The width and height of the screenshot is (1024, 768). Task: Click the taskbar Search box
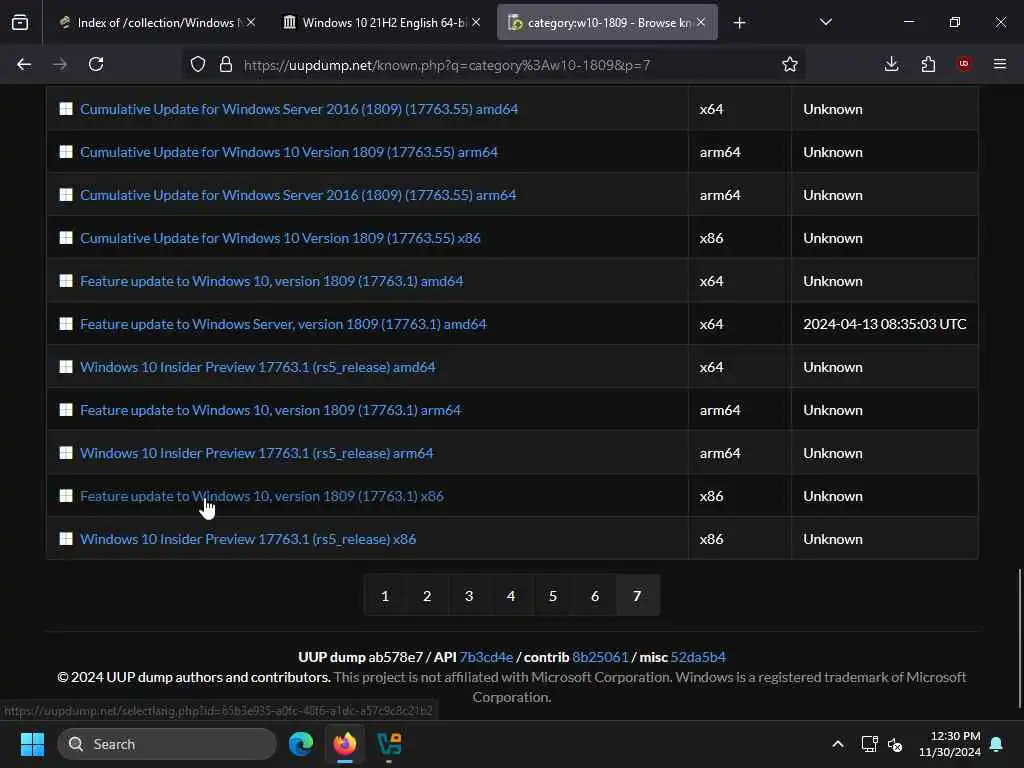pos(167,744)
